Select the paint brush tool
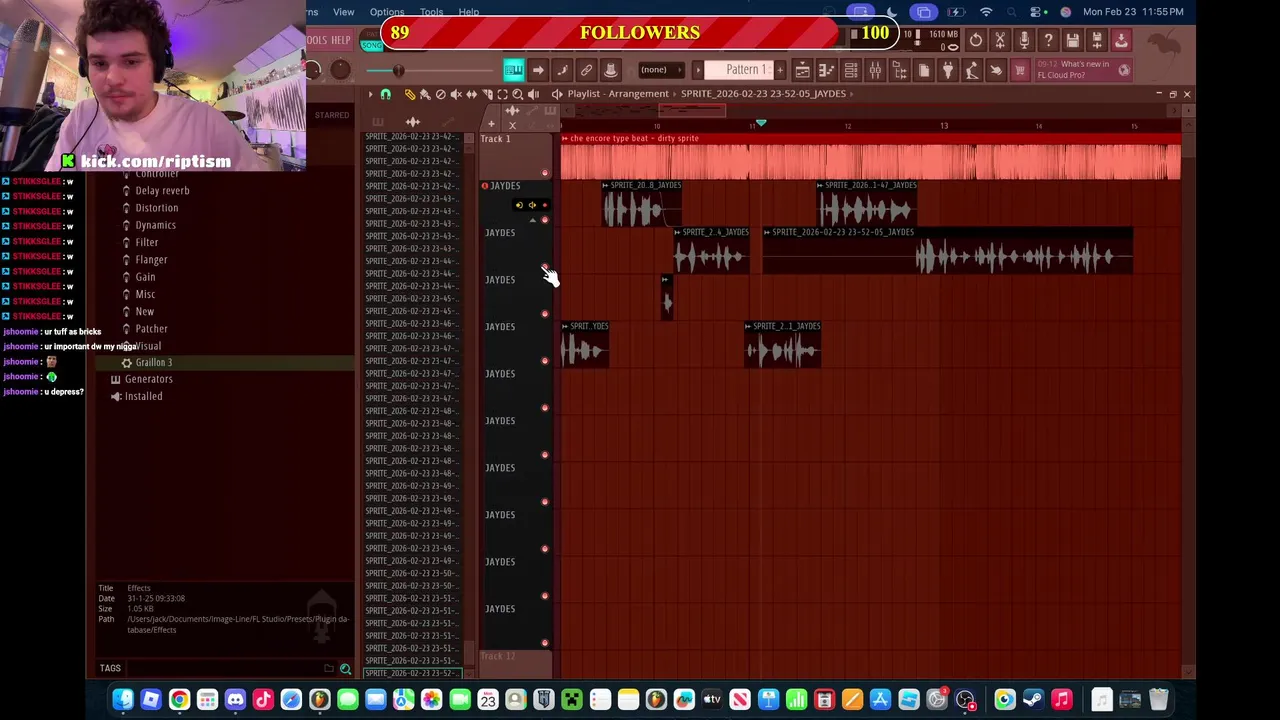1280x720 pixels. [x=425, y=94]
